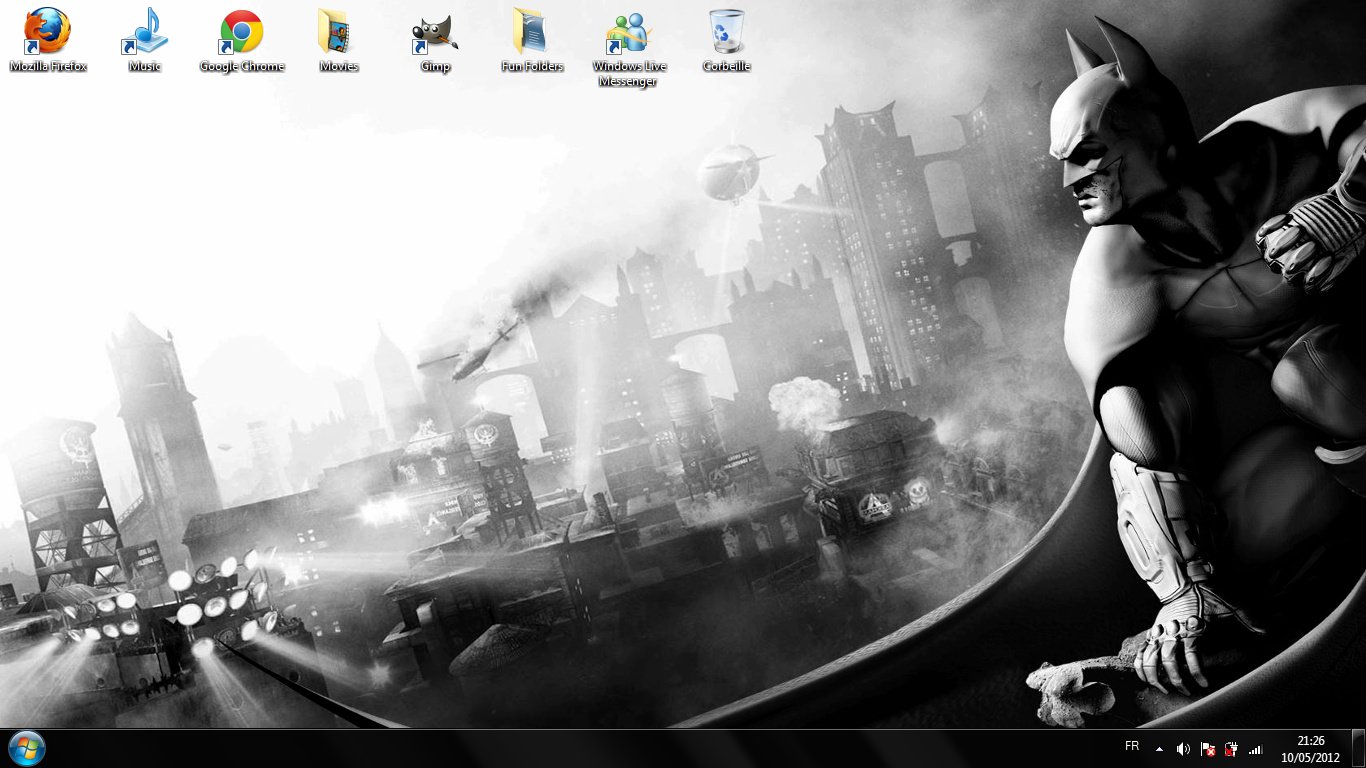Open the wireless network signal icon
1366x768 pixels.
pyautogui.click(x=1256, y=748)
